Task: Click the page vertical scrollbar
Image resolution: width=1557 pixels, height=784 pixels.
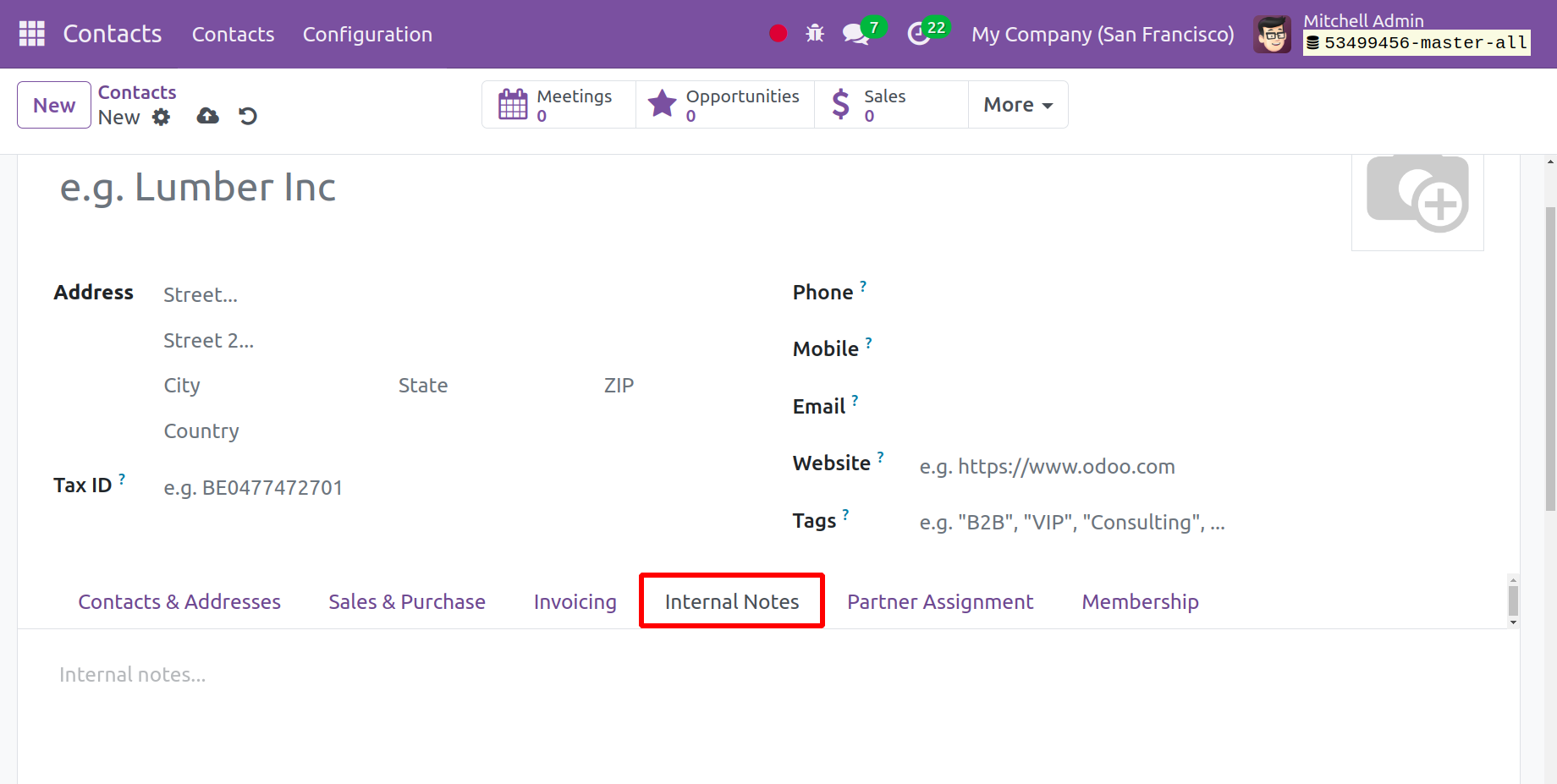Action: [1550, 355]
